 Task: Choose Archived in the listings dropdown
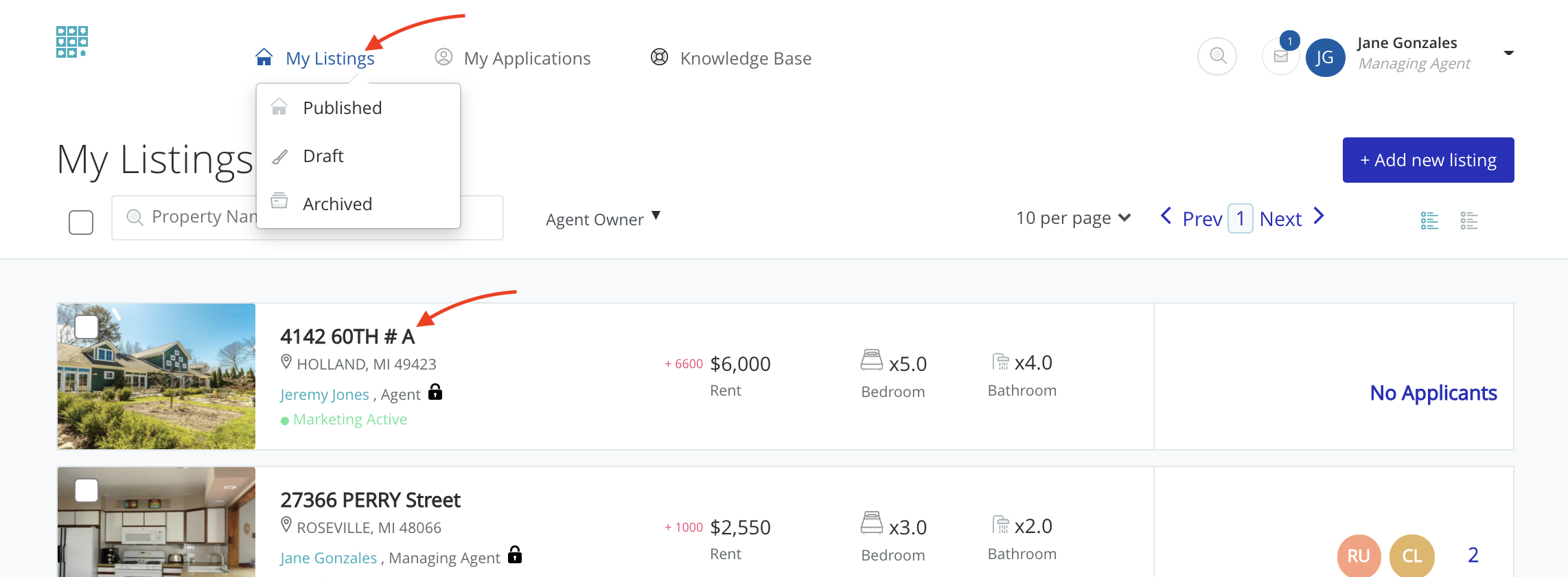[x=337, y=204]
